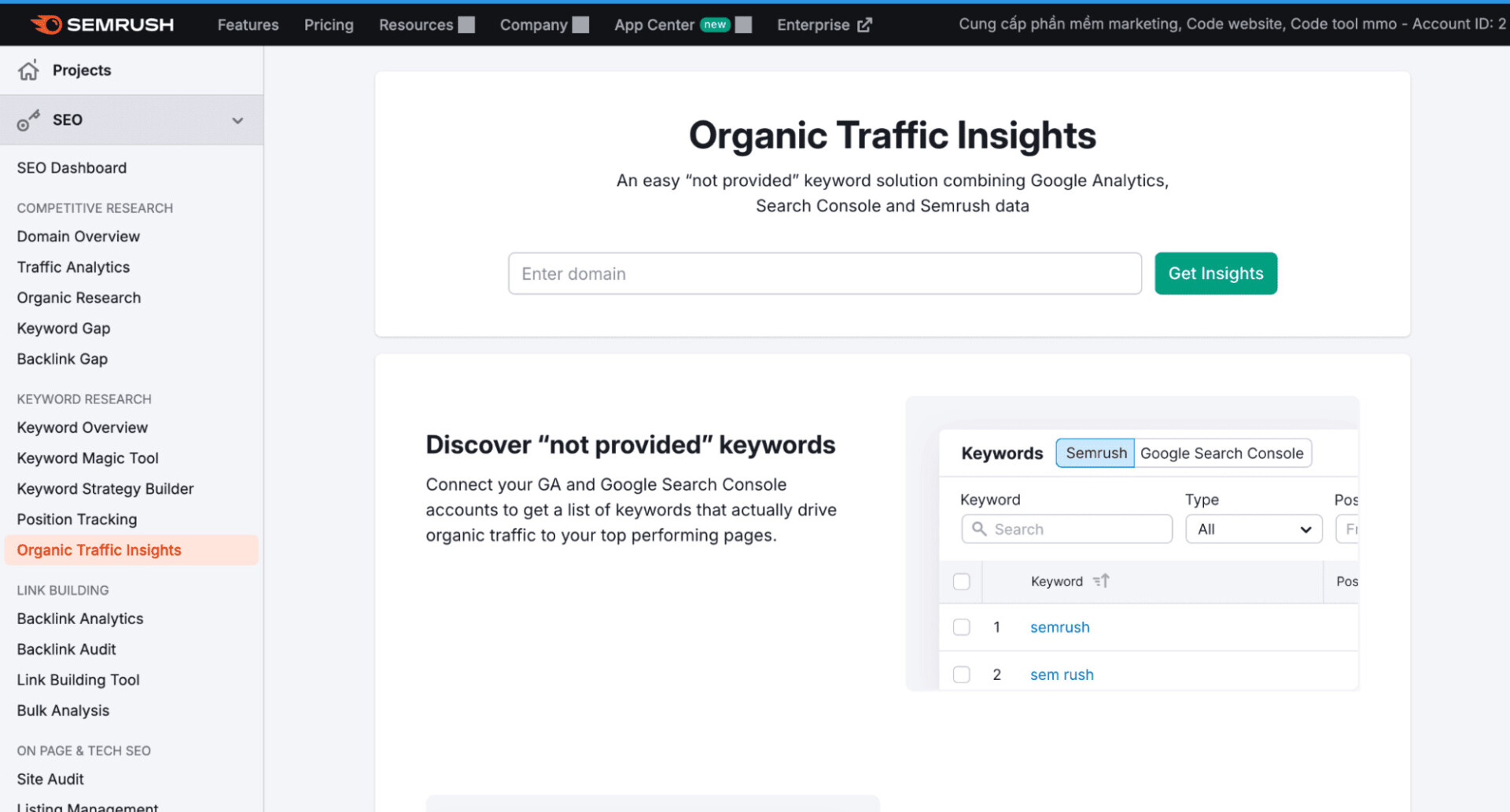Open Keyword Overview
This screenshot has width=1510, height=812.
82,427
